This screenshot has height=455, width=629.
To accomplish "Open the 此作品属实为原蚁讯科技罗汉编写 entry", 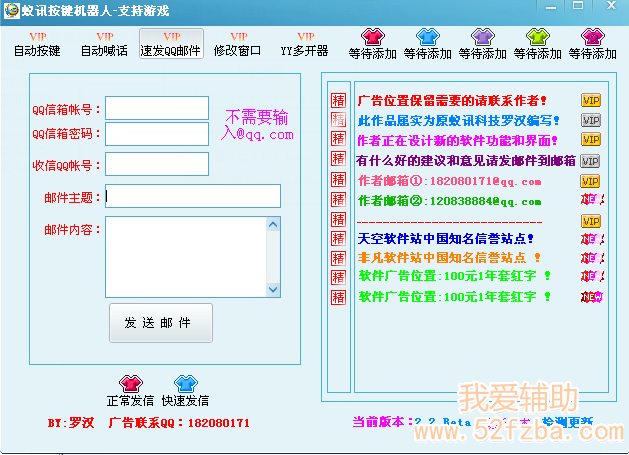I will 459,120.
